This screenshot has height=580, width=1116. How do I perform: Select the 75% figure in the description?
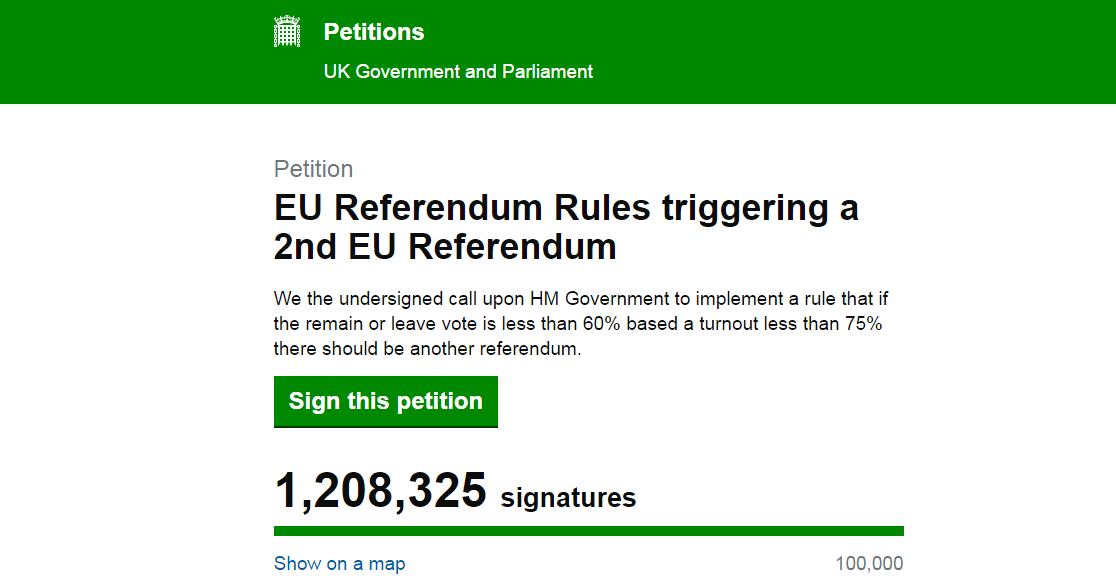click(x=863, y=324)
